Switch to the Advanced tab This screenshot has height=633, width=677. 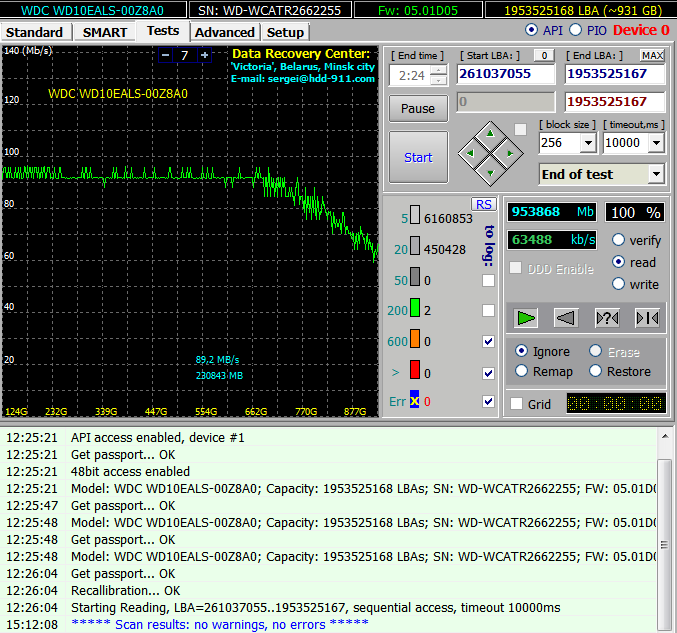[225, 32]
